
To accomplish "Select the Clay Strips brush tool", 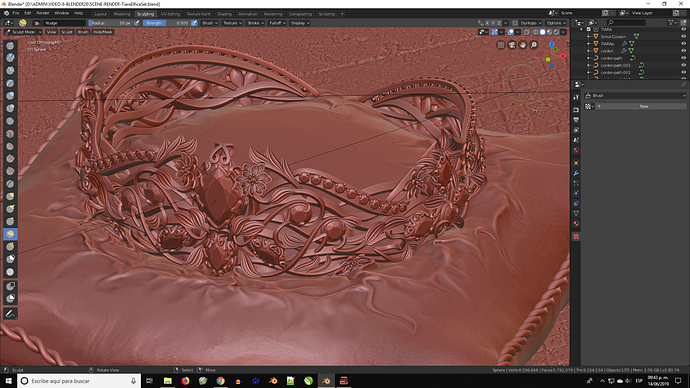I will 10,70.
